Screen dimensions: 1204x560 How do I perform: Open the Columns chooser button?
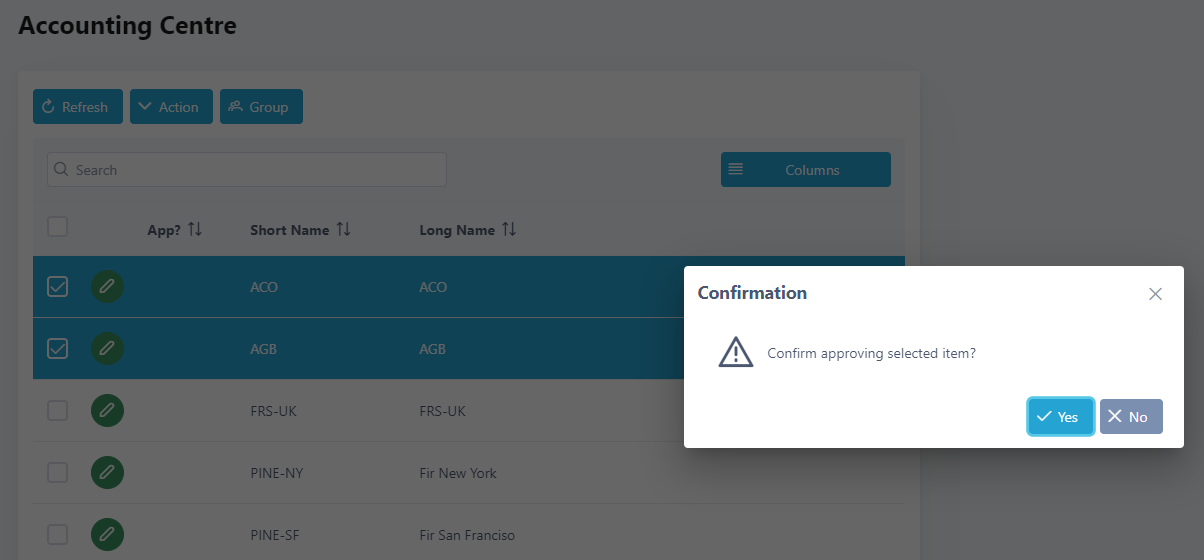pos(806,170)
